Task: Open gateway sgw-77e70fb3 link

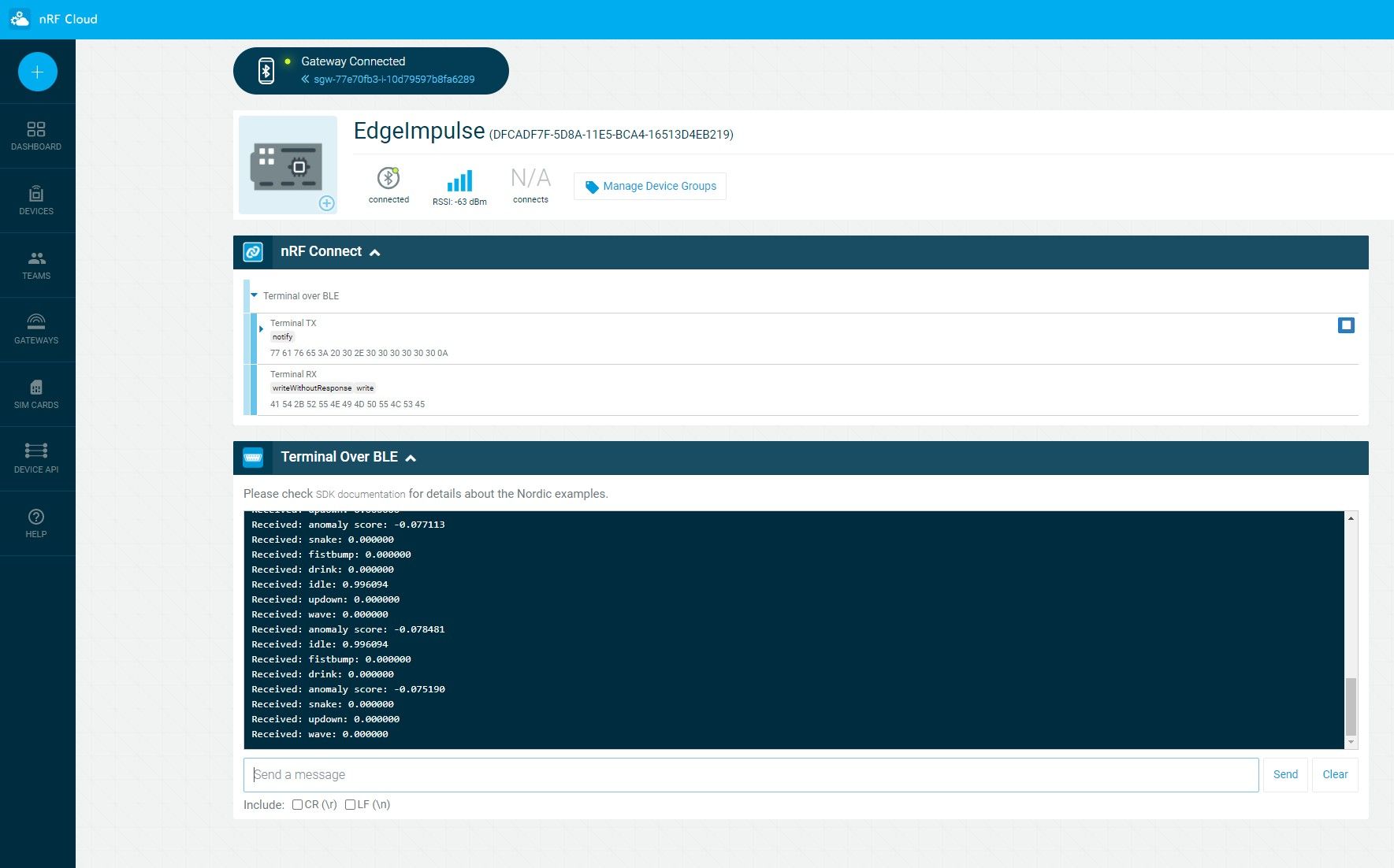Action: [x=394, y=80]
